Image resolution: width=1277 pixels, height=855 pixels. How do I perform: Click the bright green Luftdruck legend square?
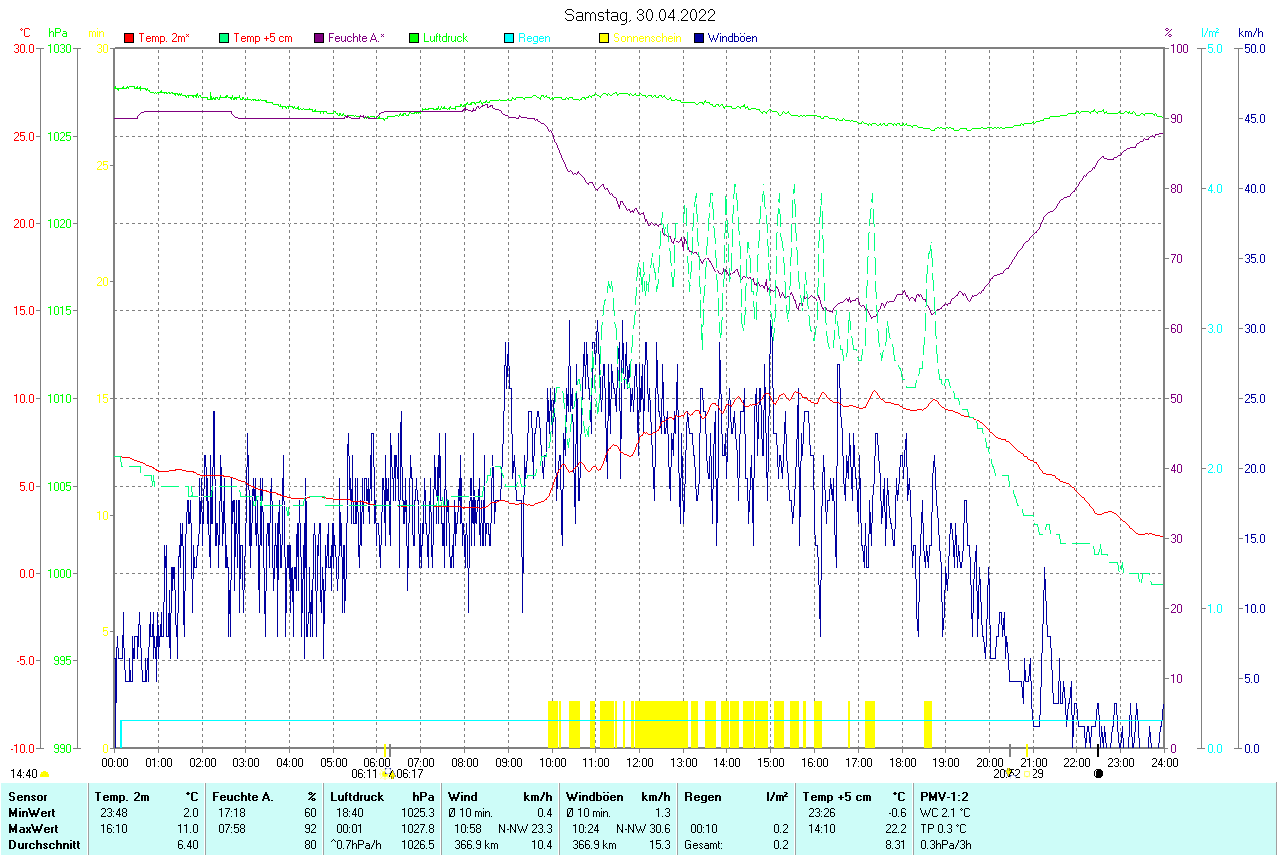tap(415, 38)
